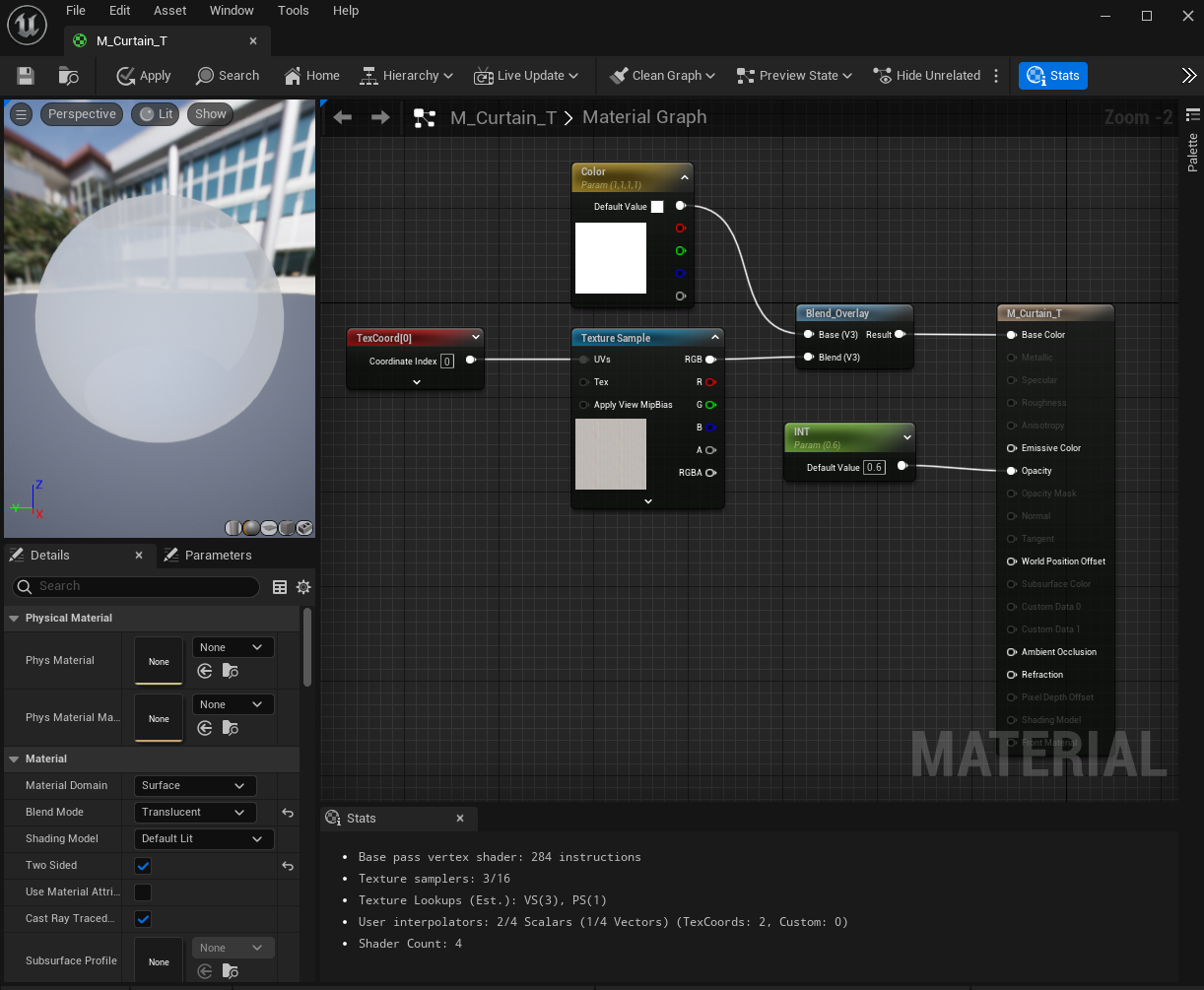The height and width of the screenshot is (990, 1204).
Task: Open the Blend Mode dropdown
Action: (195, 813)
